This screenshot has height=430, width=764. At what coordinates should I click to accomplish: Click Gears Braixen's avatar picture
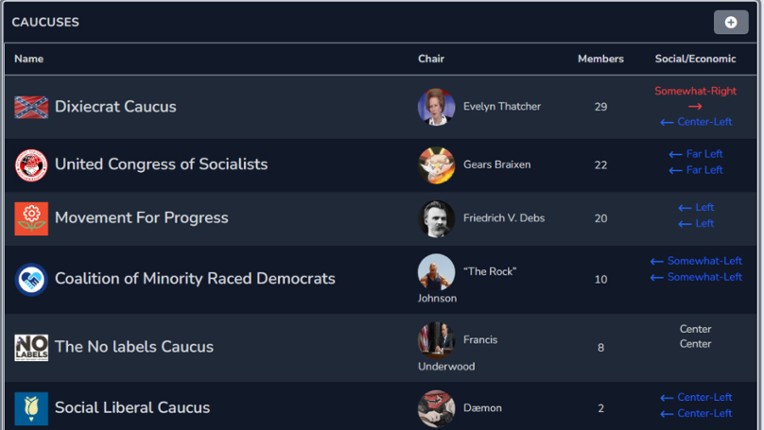tap(436, 165)
